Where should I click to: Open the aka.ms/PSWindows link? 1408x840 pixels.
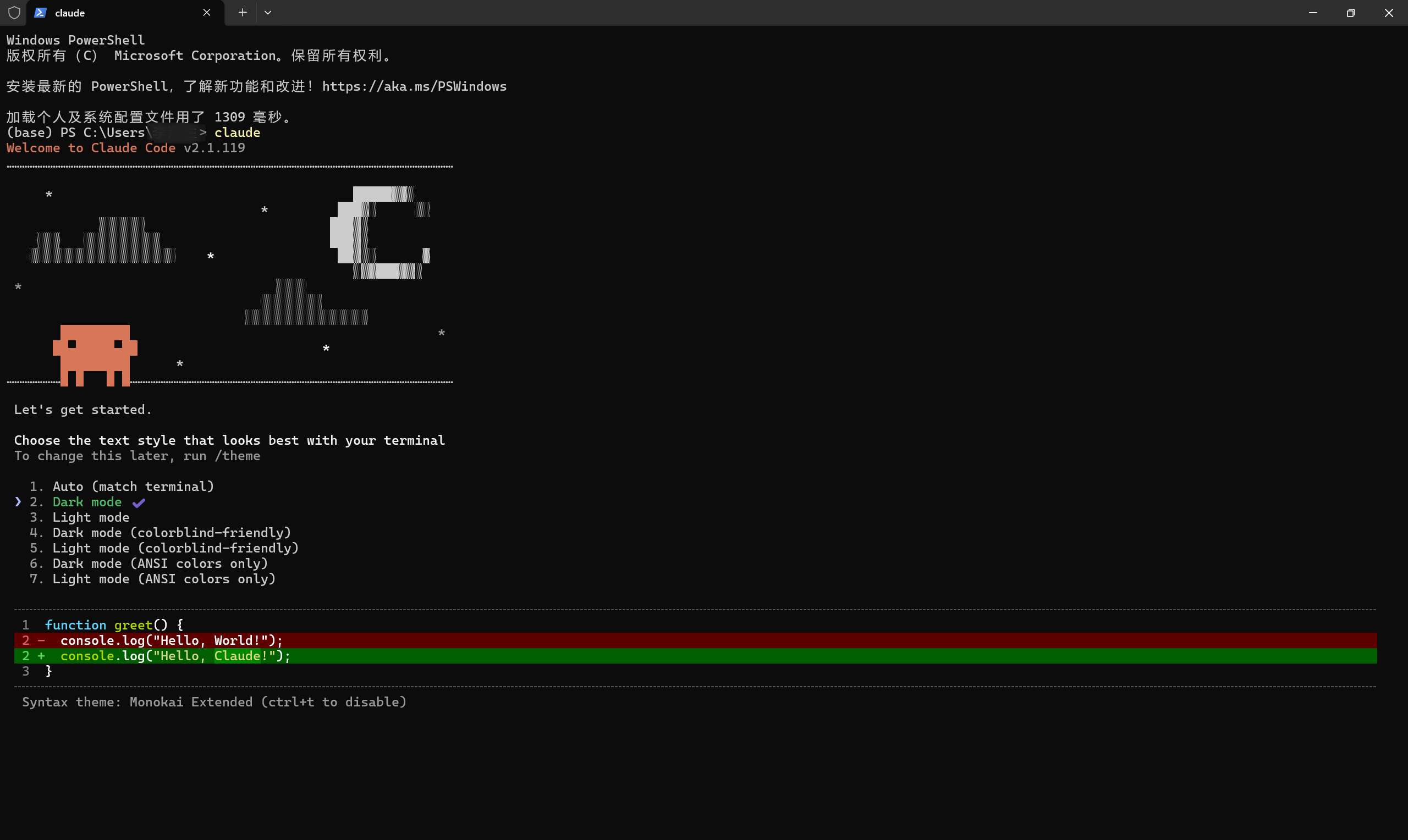[x=414, y=87]
